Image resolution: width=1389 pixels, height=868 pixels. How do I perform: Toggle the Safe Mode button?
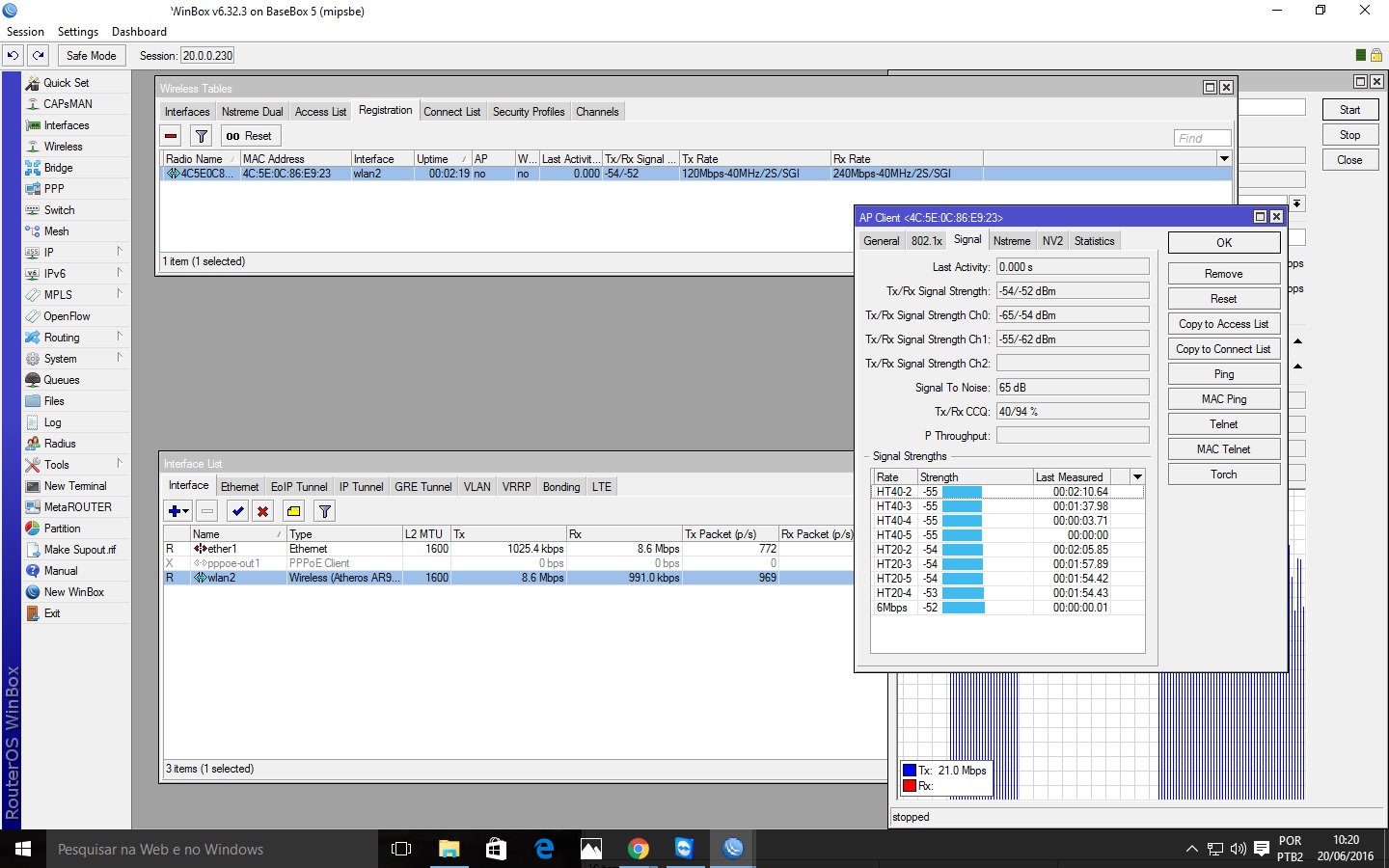[91, 56]
